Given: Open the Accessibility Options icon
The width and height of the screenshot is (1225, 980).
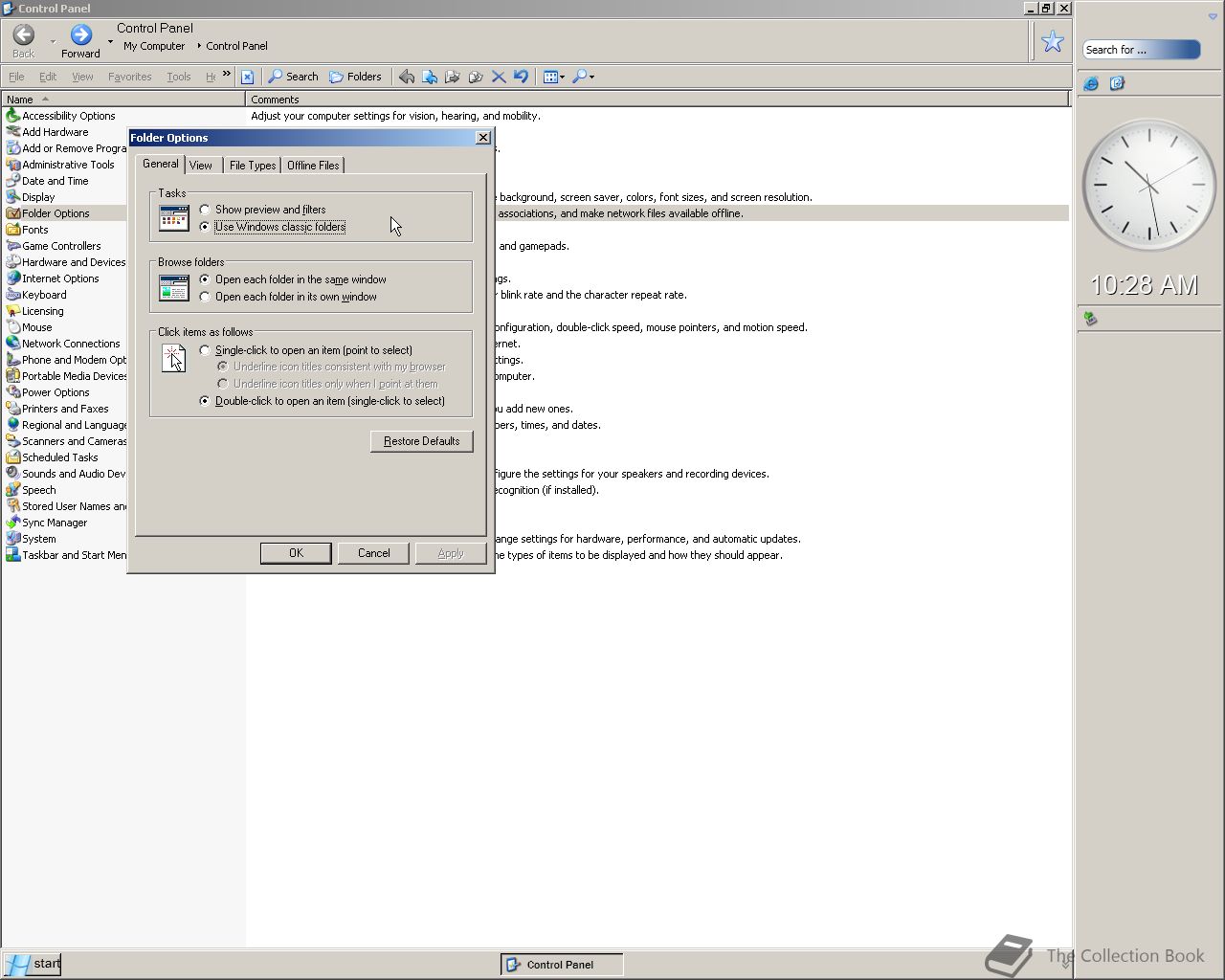Looking at the screenshot, I should pos(13,116).
